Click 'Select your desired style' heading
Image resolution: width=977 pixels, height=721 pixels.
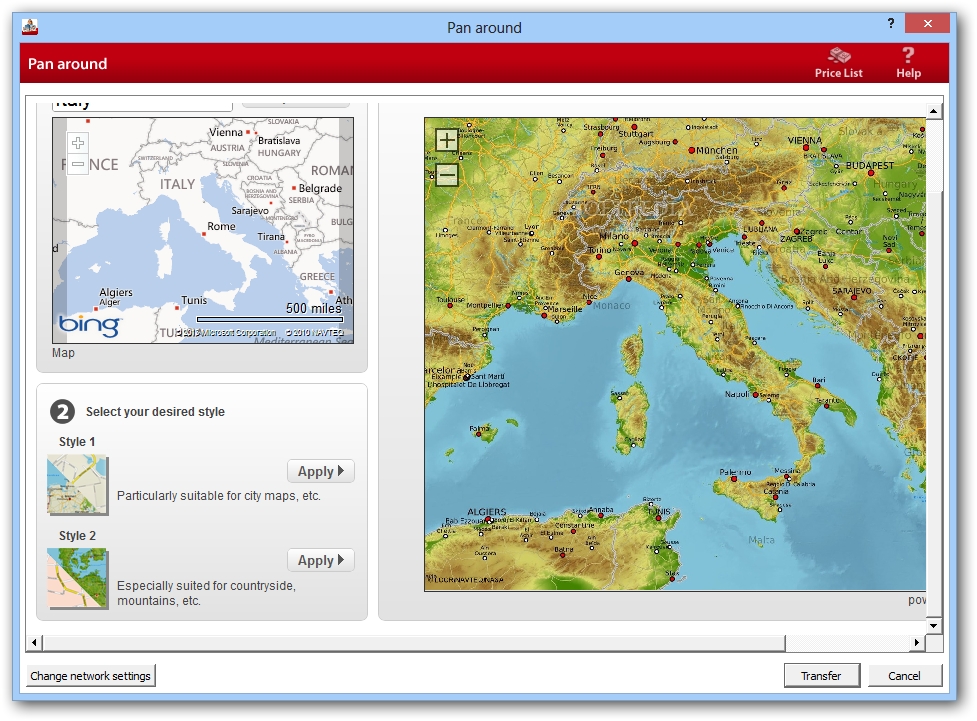tap(155, 412)
